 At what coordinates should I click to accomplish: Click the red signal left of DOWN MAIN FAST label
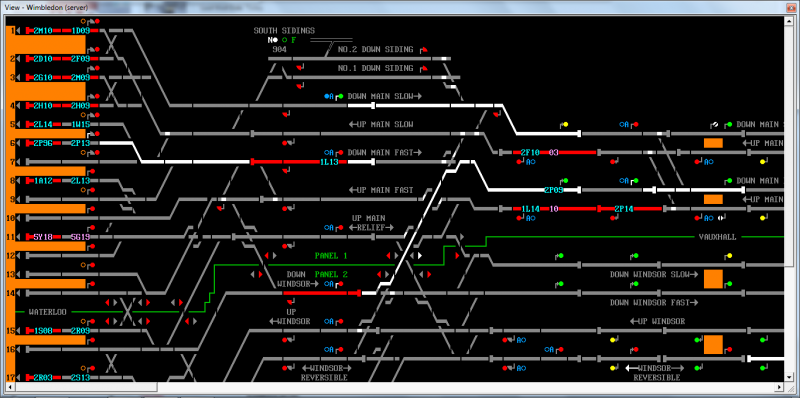(341, 153)
